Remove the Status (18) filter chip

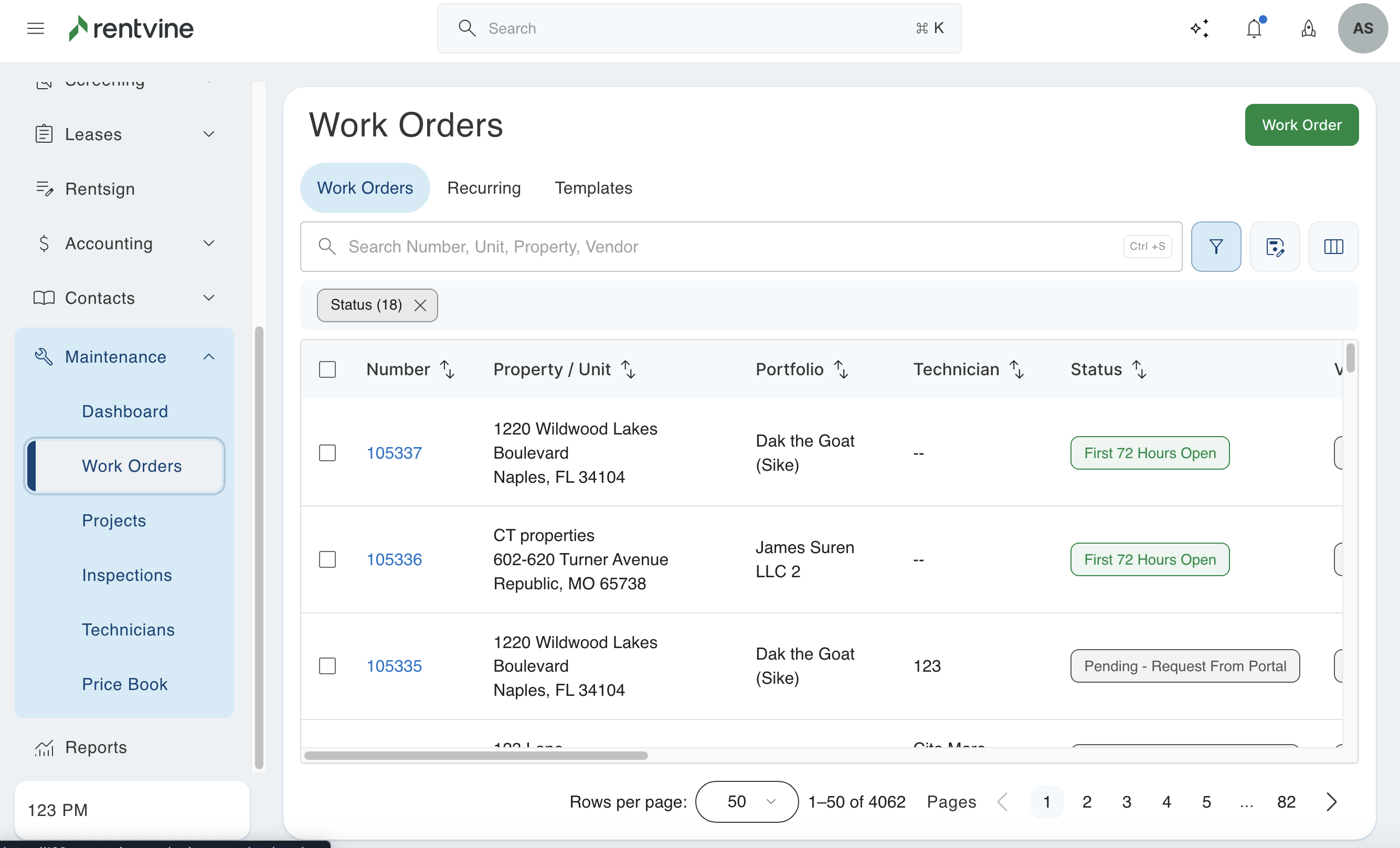[420, 305]
